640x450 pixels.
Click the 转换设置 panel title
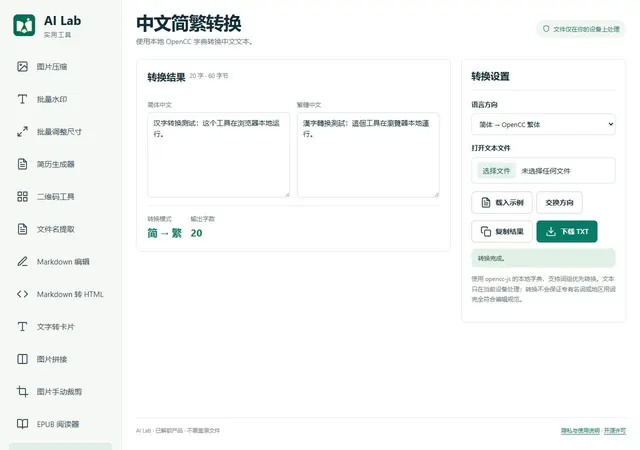click(x=490, y=76)
